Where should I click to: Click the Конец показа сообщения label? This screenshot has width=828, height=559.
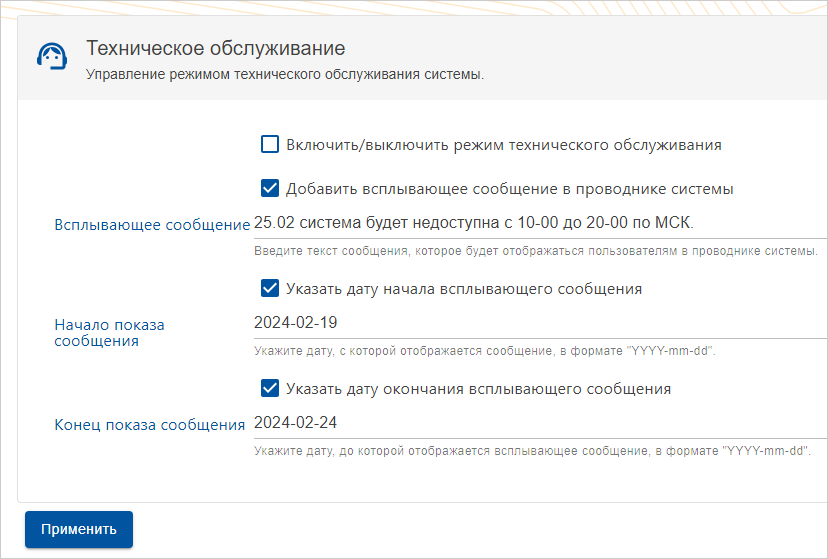[149, 425]
